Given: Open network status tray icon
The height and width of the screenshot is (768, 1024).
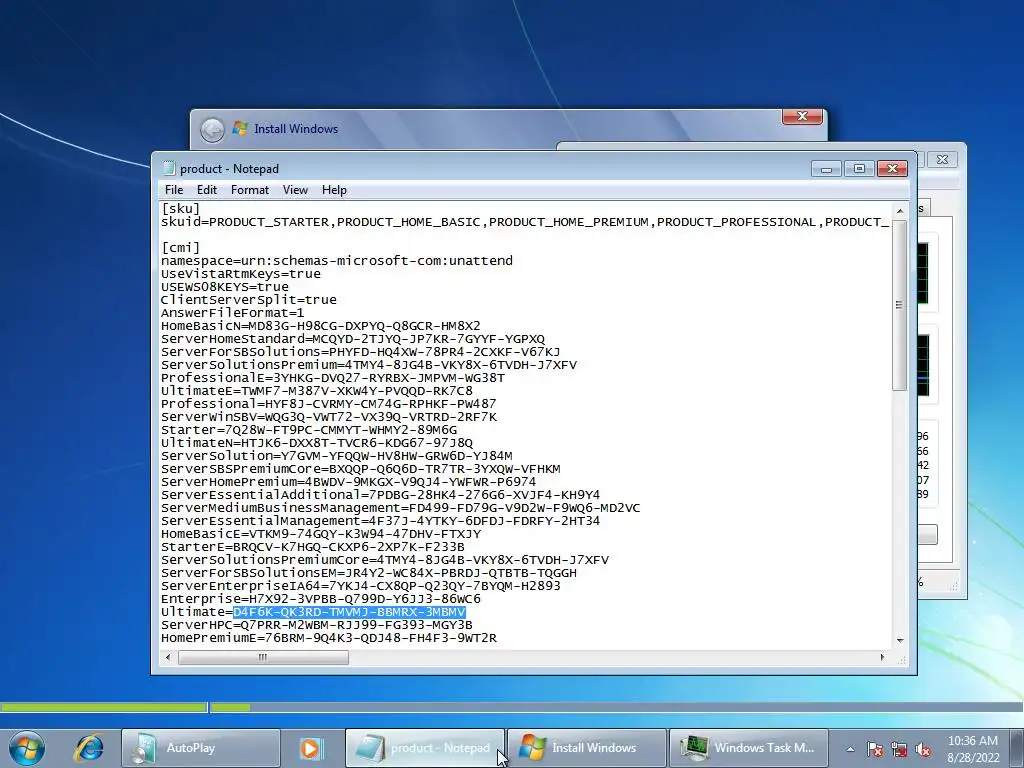Looking at the screenshot, I should pyautogui.click(x=899, y=749).
